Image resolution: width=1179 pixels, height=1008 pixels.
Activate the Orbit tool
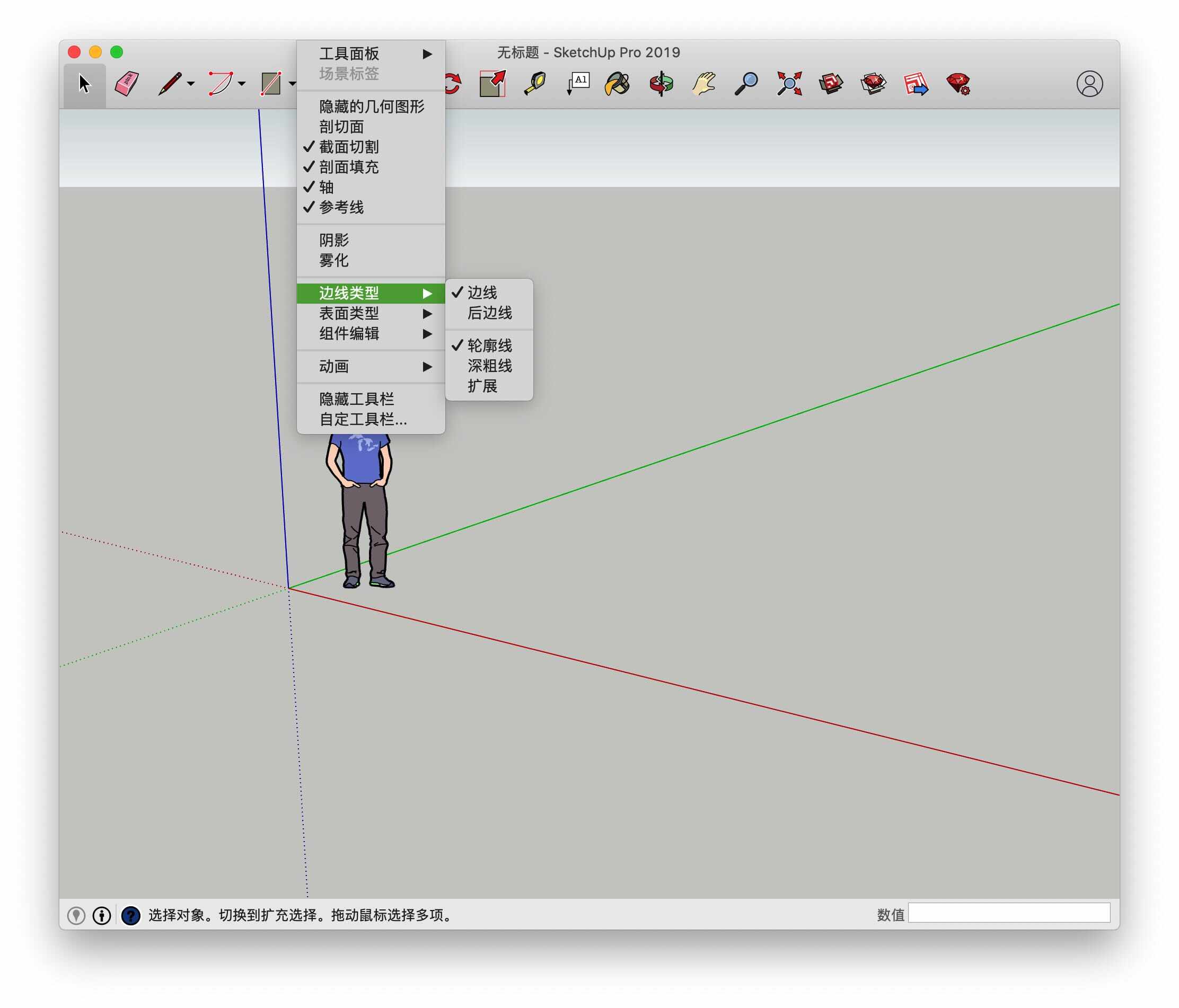(x=661, y=84)
